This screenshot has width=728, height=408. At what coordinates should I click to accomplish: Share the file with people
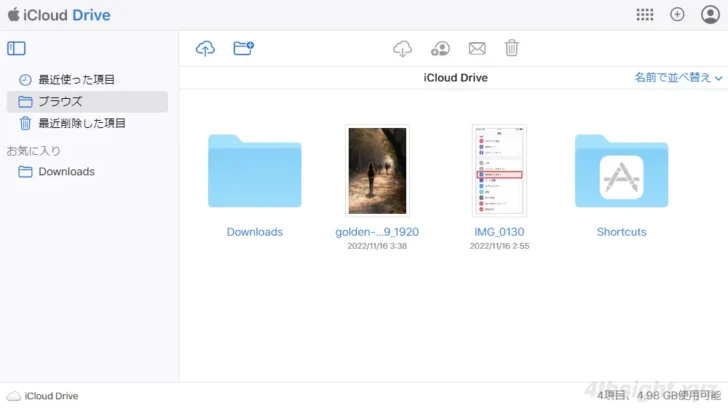(x=440, y=48)
